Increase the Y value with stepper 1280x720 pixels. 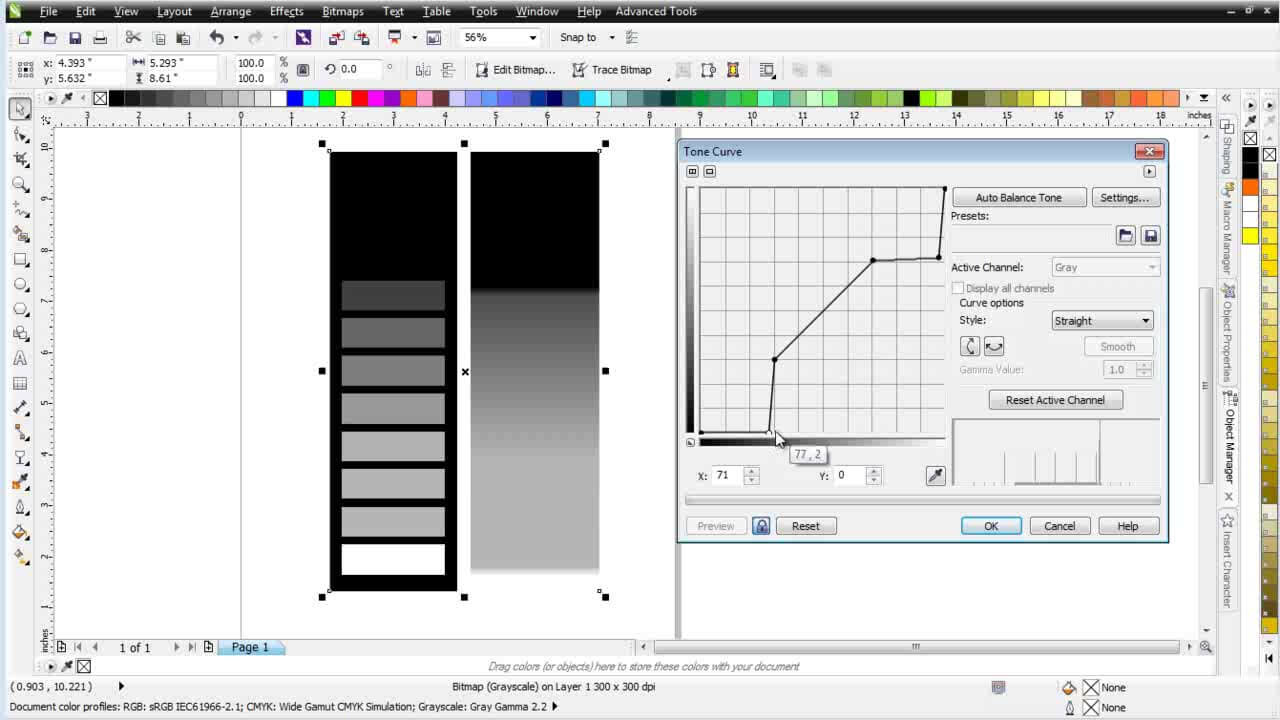click(x=874, y=471)
